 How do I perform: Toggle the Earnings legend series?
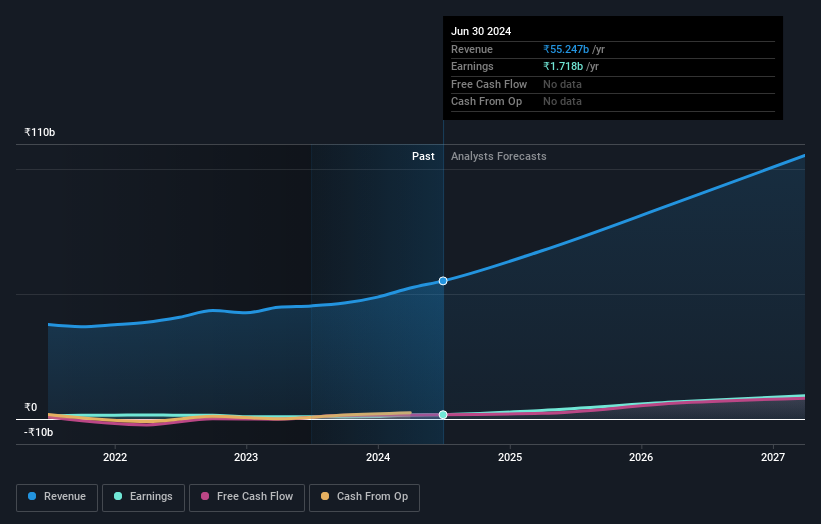(143, 497)
